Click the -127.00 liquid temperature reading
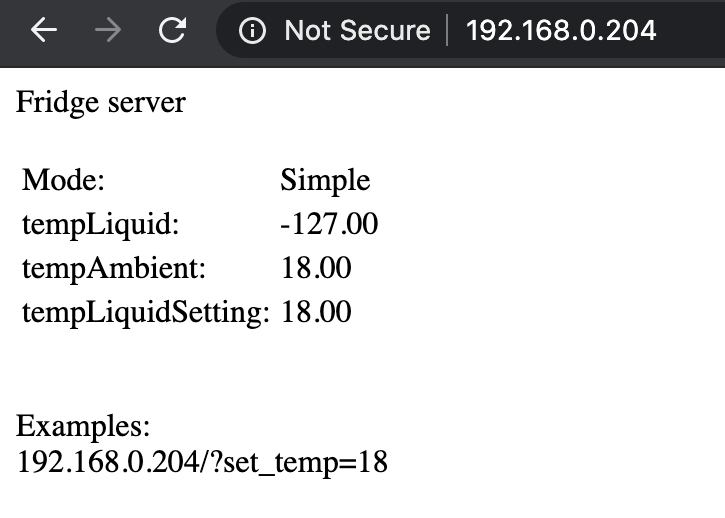Viewport: 725px width, 518px height. (329, 224)
